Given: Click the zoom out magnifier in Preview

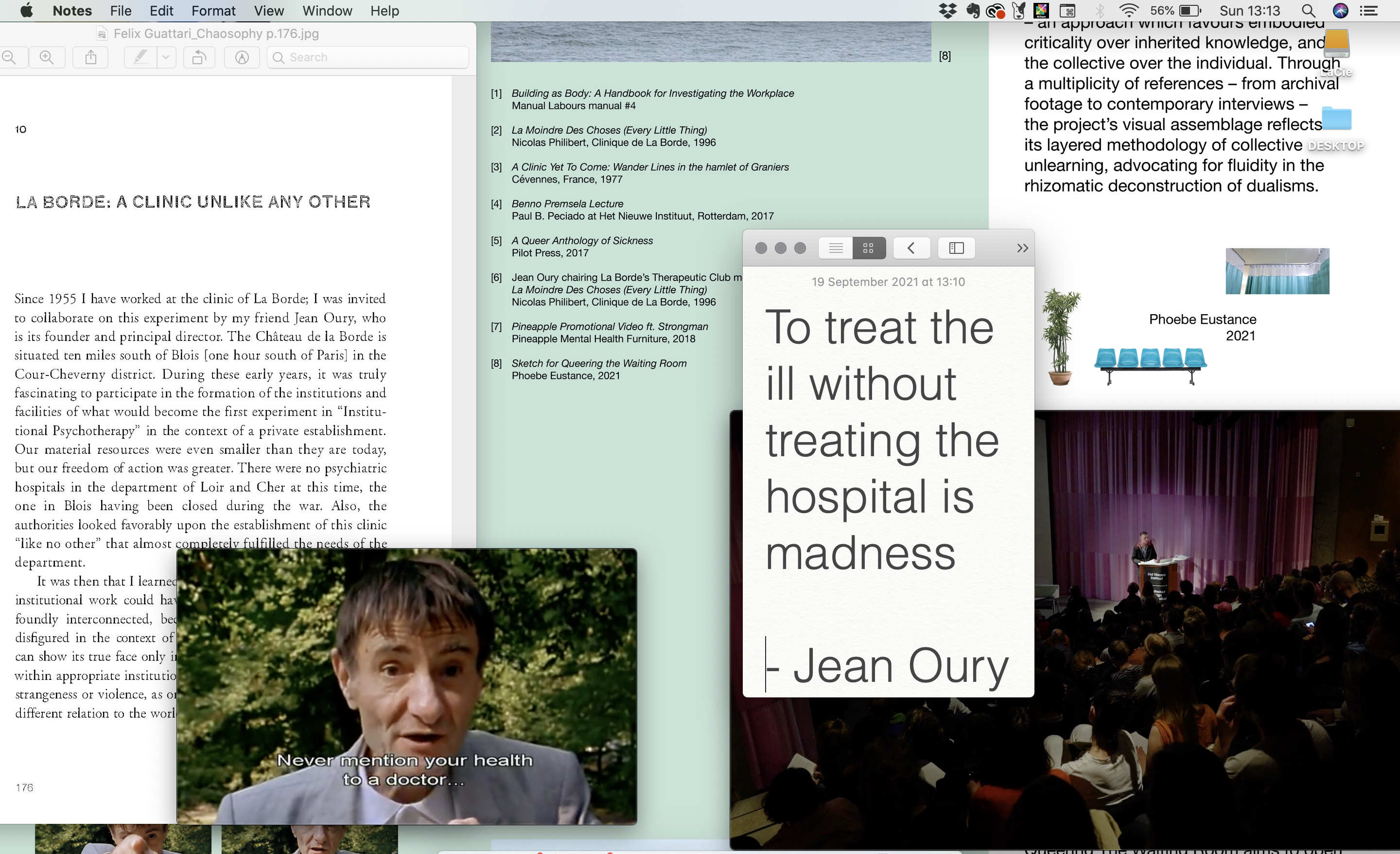Looking at the screenshot, I should pyautogui.click(x=9, y=57).
